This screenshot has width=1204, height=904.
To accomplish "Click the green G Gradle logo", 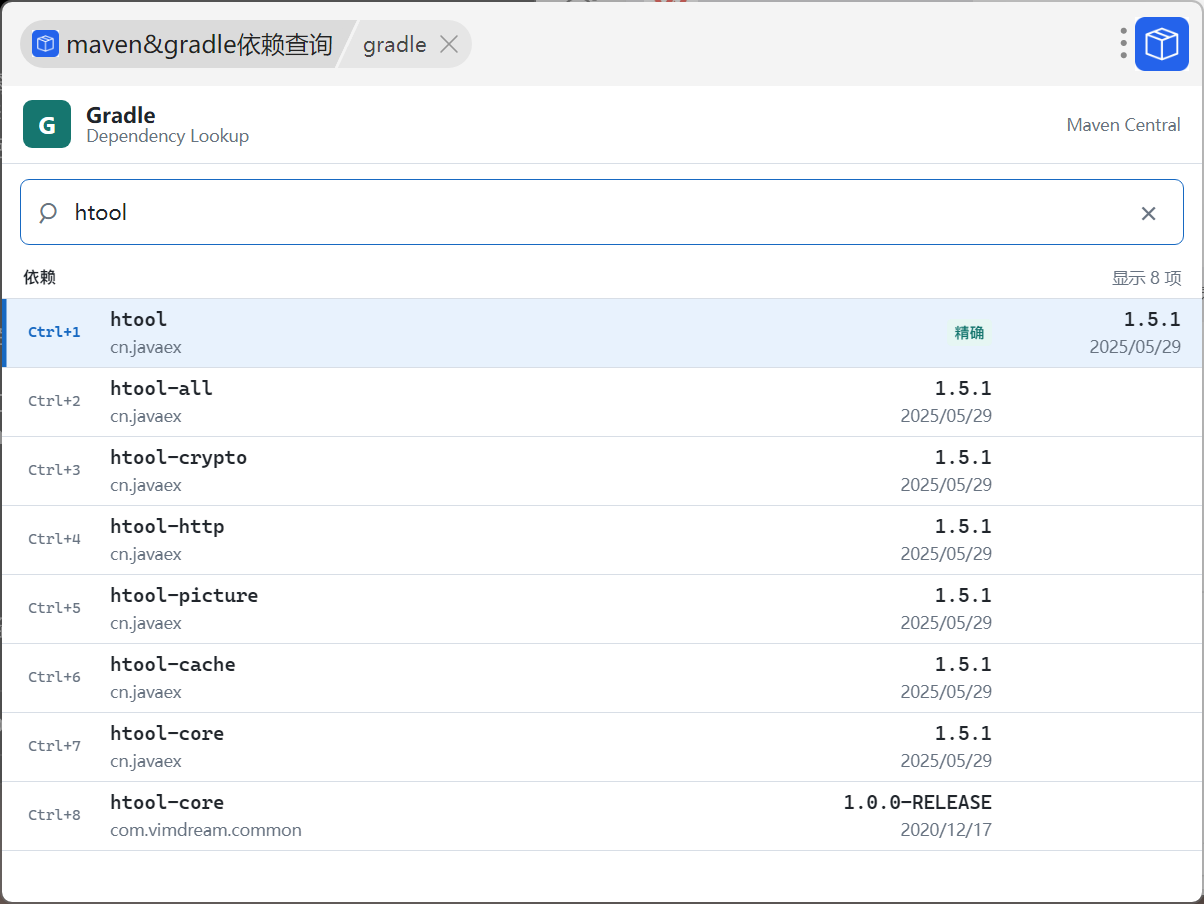I will (x=47, y=124).
